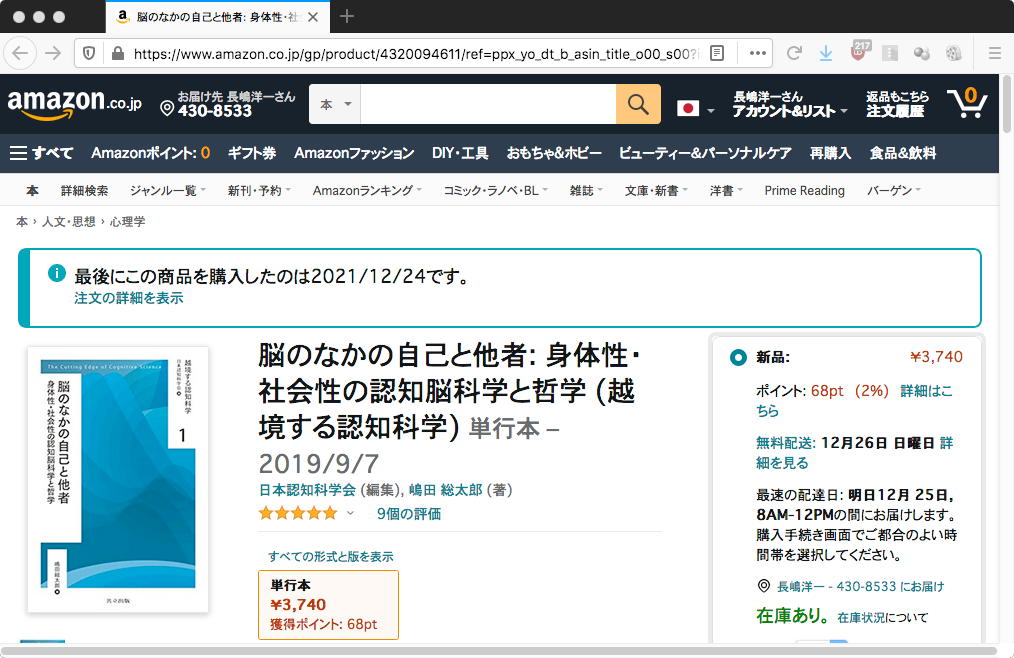Click the browser back arrow
This screenshot has width=1014, height=658.
click(x=20, y=53)
